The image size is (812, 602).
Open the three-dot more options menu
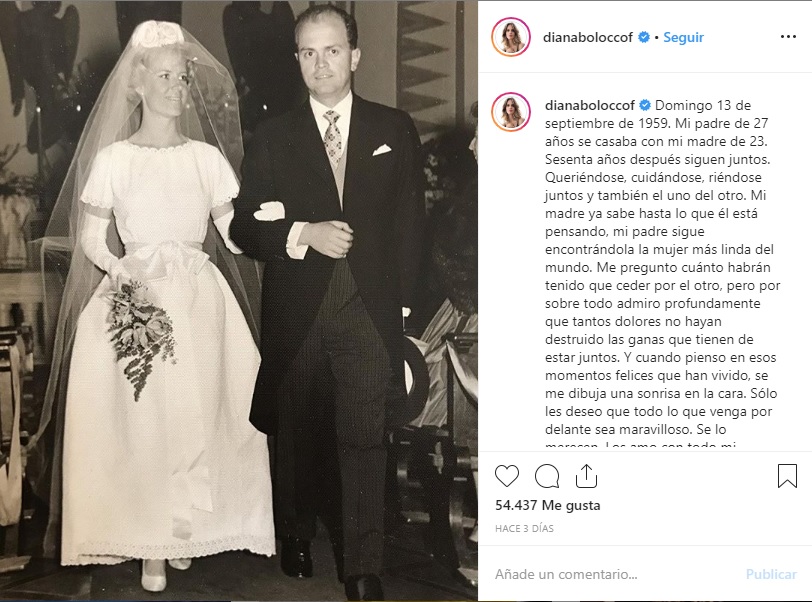coord(788,37)
